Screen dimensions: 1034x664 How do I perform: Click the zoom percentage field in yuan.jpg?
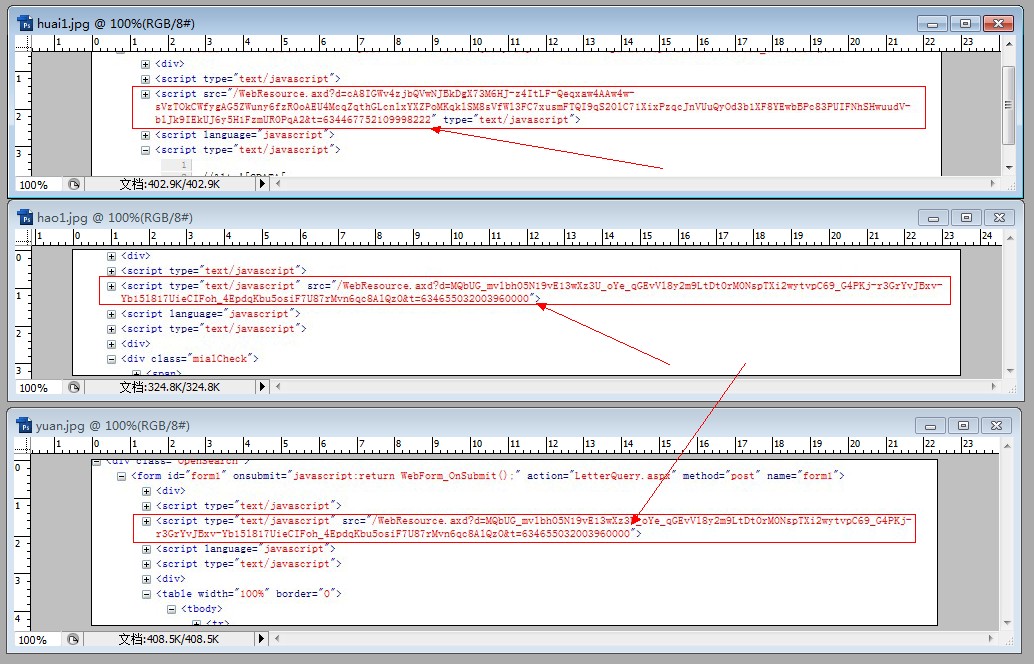click(34, 639)
